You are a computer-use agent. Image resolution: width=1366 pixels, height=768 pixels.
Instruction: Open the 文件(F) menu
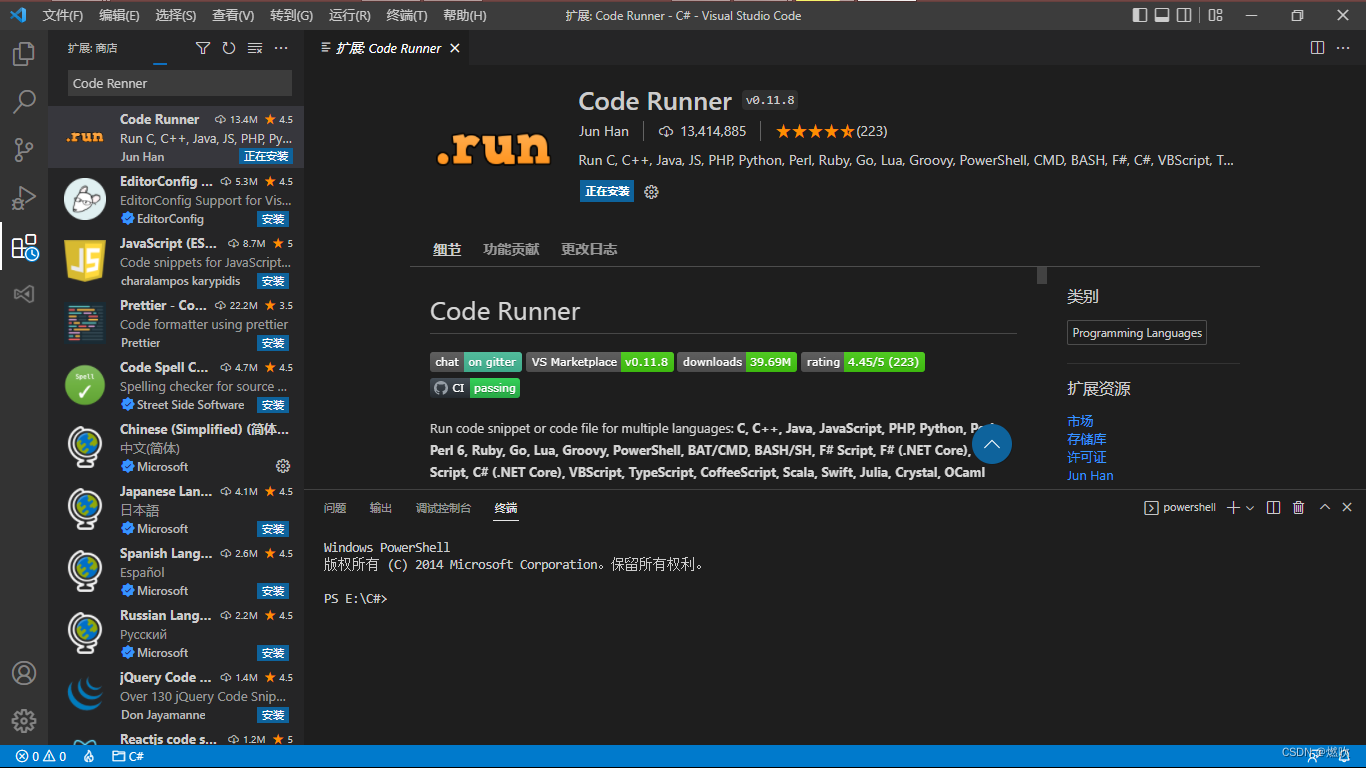coord(63,15)
